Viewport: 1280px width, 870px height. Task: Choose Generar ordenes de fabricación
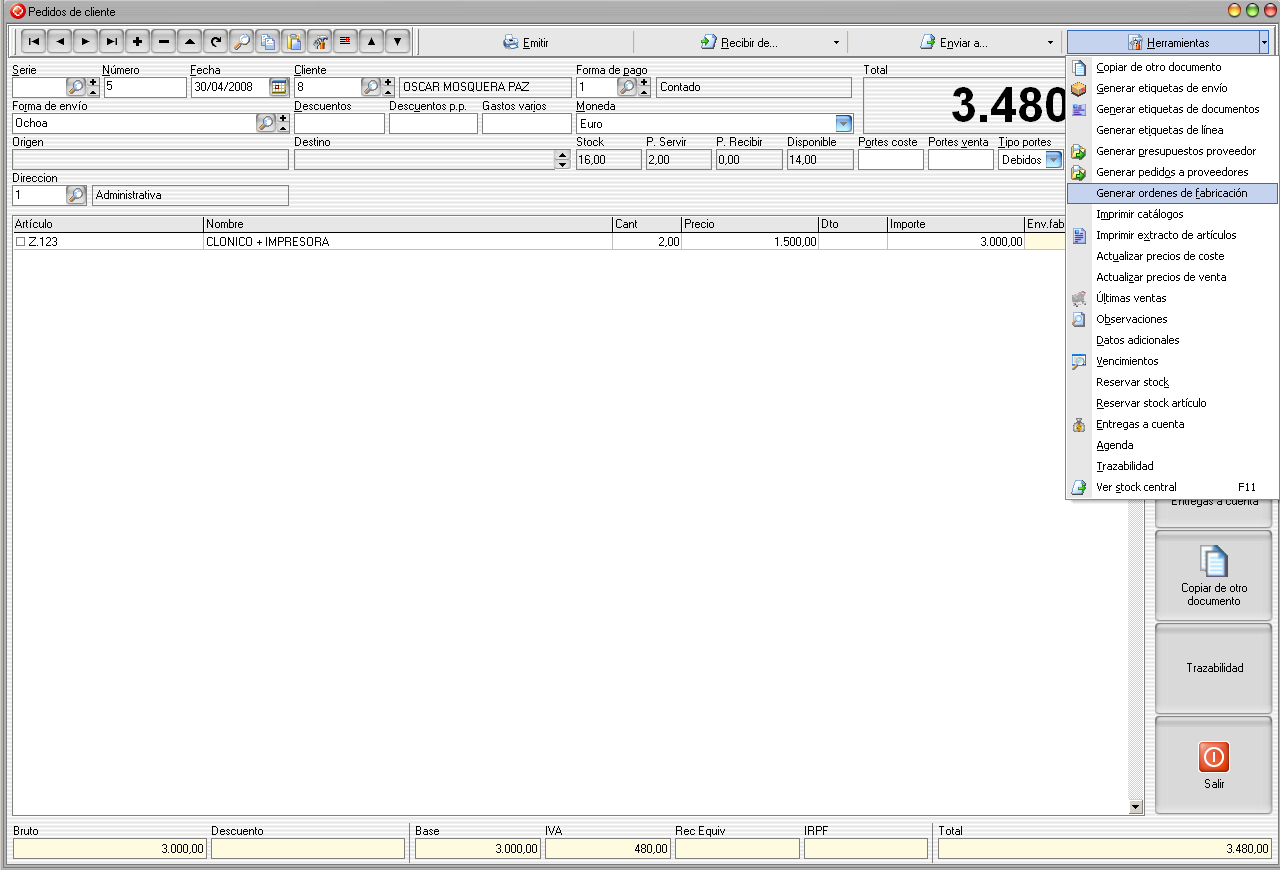pyautogui.click(x=1171, y=193)
